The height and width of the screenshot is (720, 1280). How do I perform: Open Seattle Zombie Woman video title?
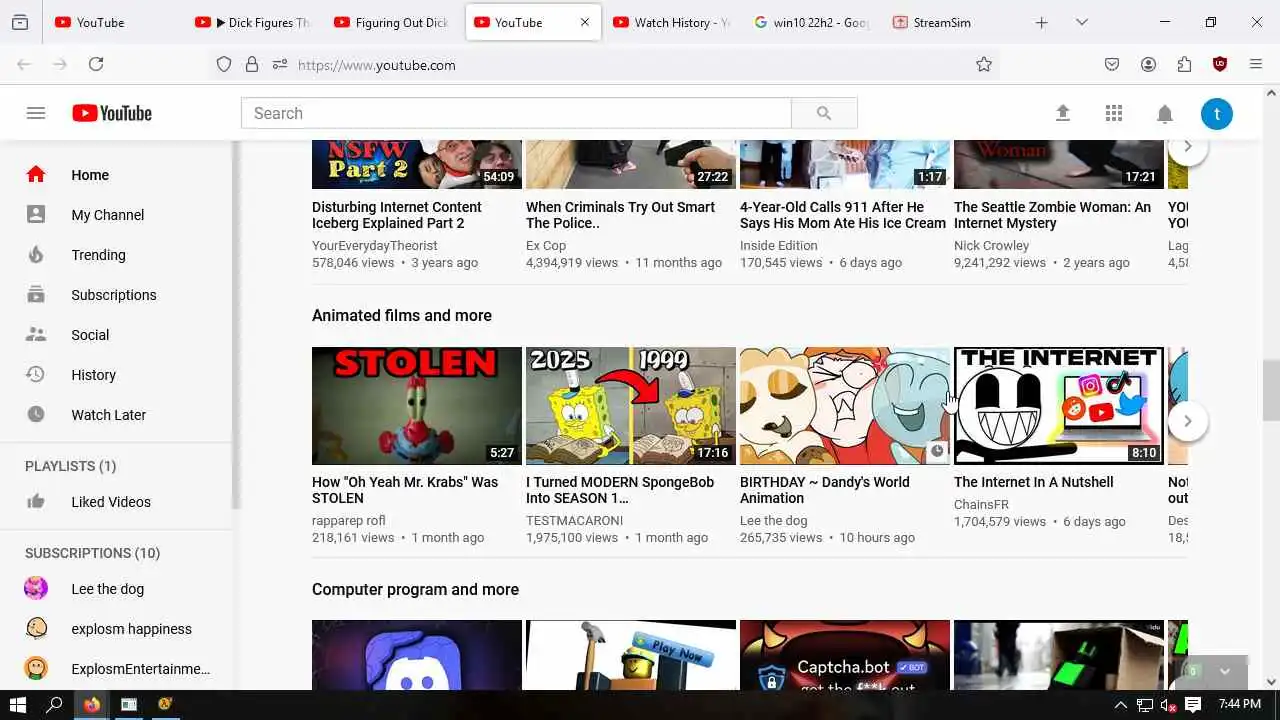1052,215
